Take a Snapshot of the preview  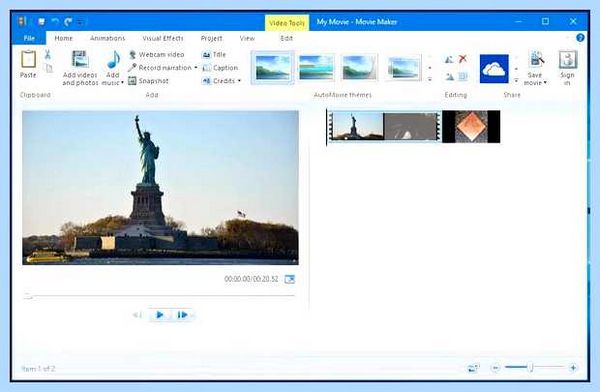coord(148,81)
